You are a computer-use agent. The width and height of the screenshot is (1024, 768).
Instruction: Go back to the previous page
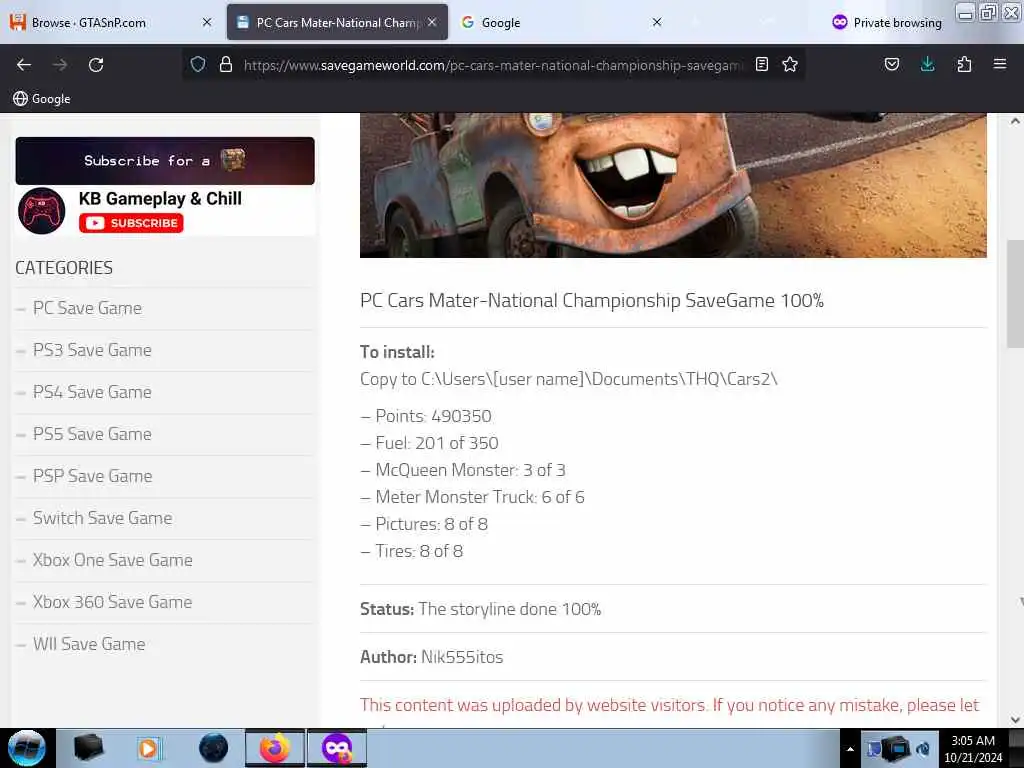[24, 65]
